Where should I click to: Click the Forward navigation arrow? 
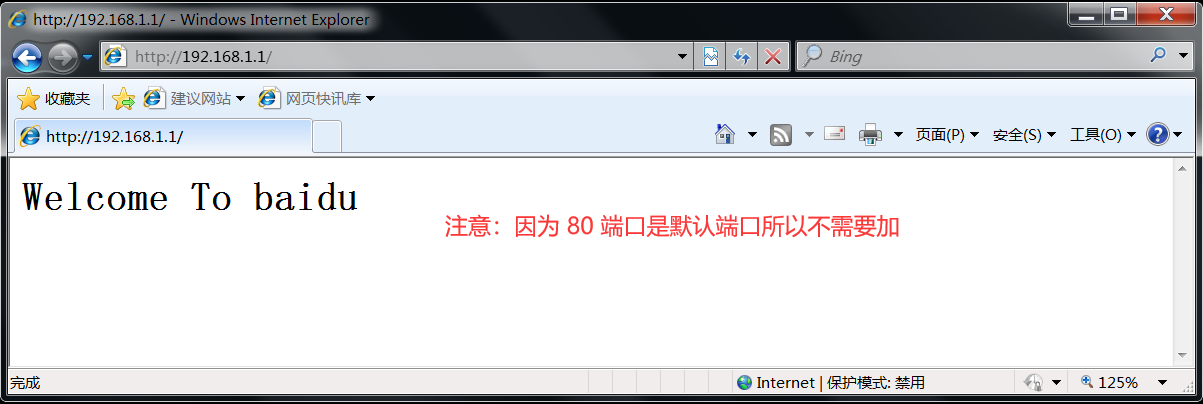point(62,57)
